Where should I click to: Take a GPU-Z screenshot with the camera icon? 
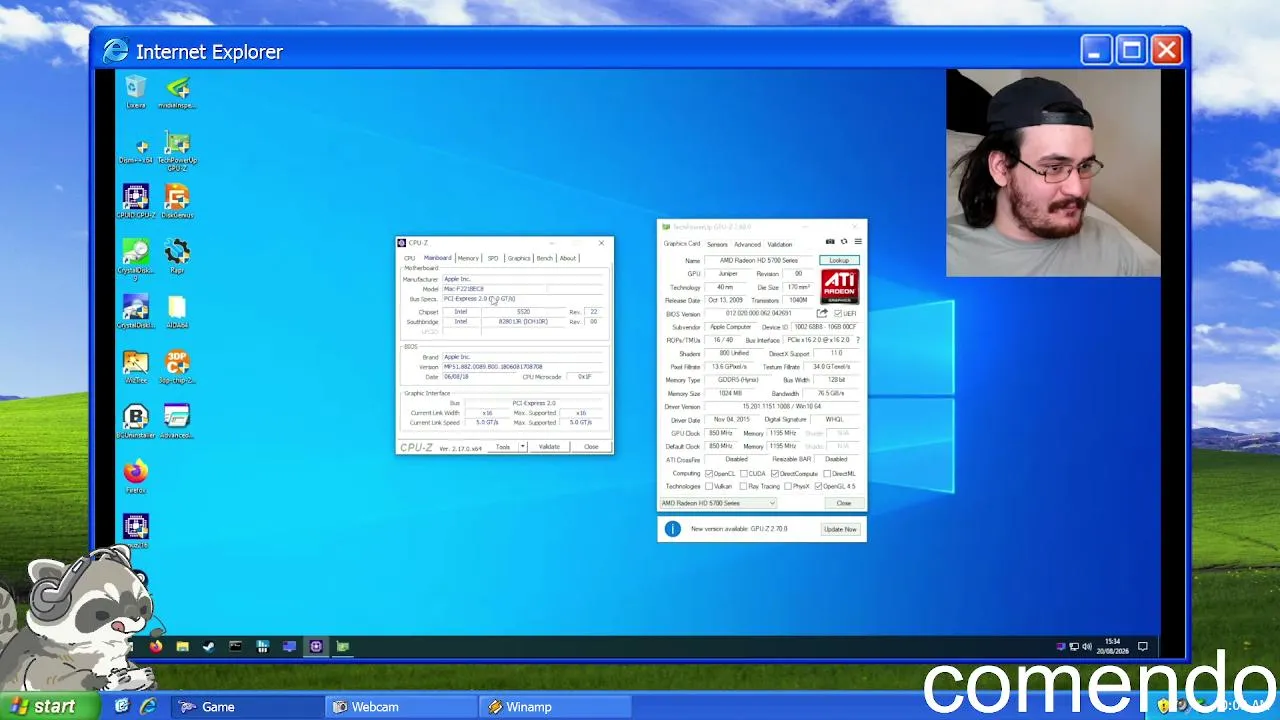830,242
